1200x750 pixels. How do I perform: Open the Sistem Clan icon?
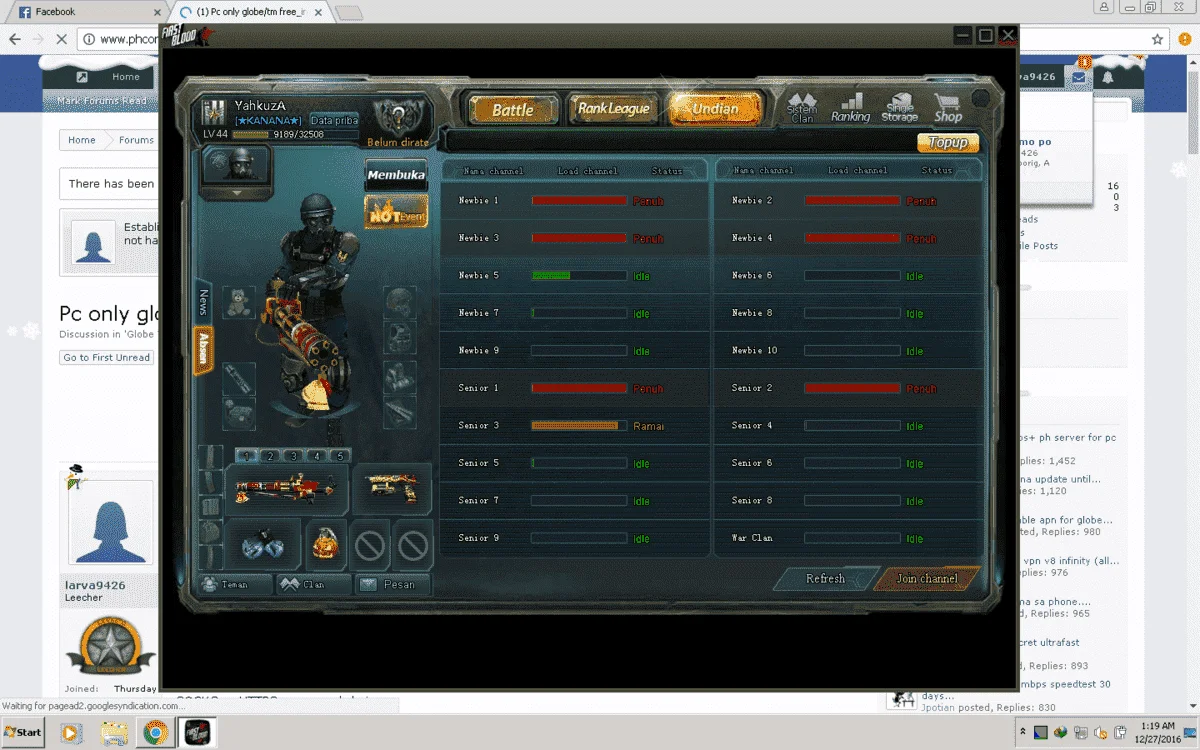coord(802,107)
